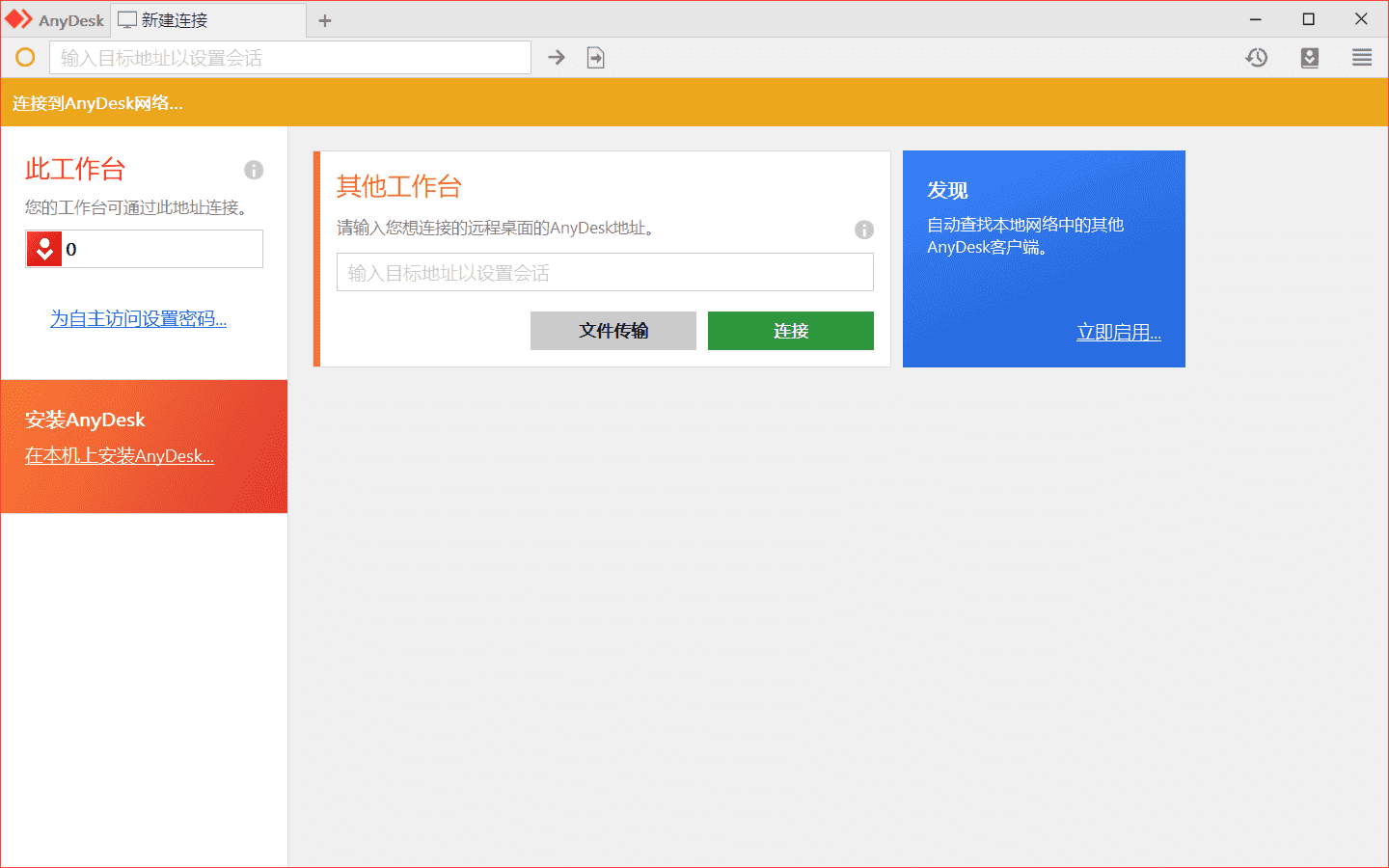The width and height of the screenshot is (1389, 868).
Task: Click 立即启用 link in discovery card
Action: [1119, 333]
